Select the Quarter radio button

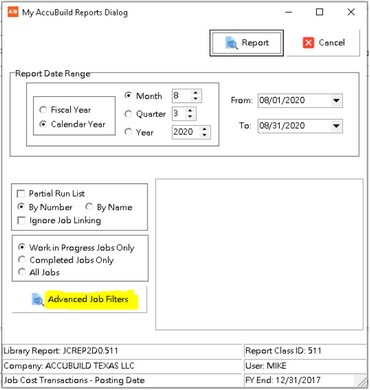click(x=128, y=114)
